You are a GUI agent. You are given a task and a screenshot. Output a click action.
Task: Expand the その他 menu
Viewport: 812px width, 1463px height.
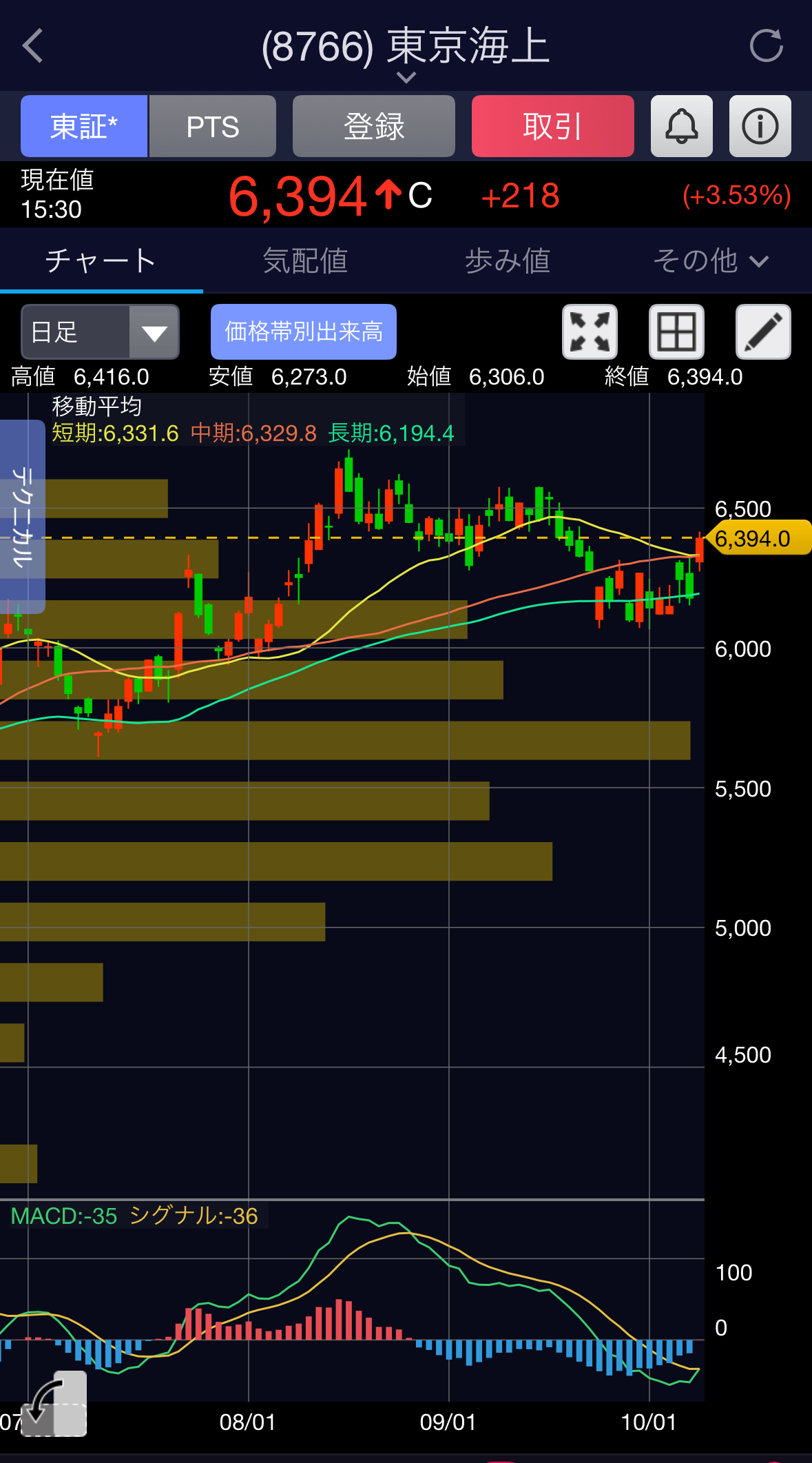click(710, 261)
